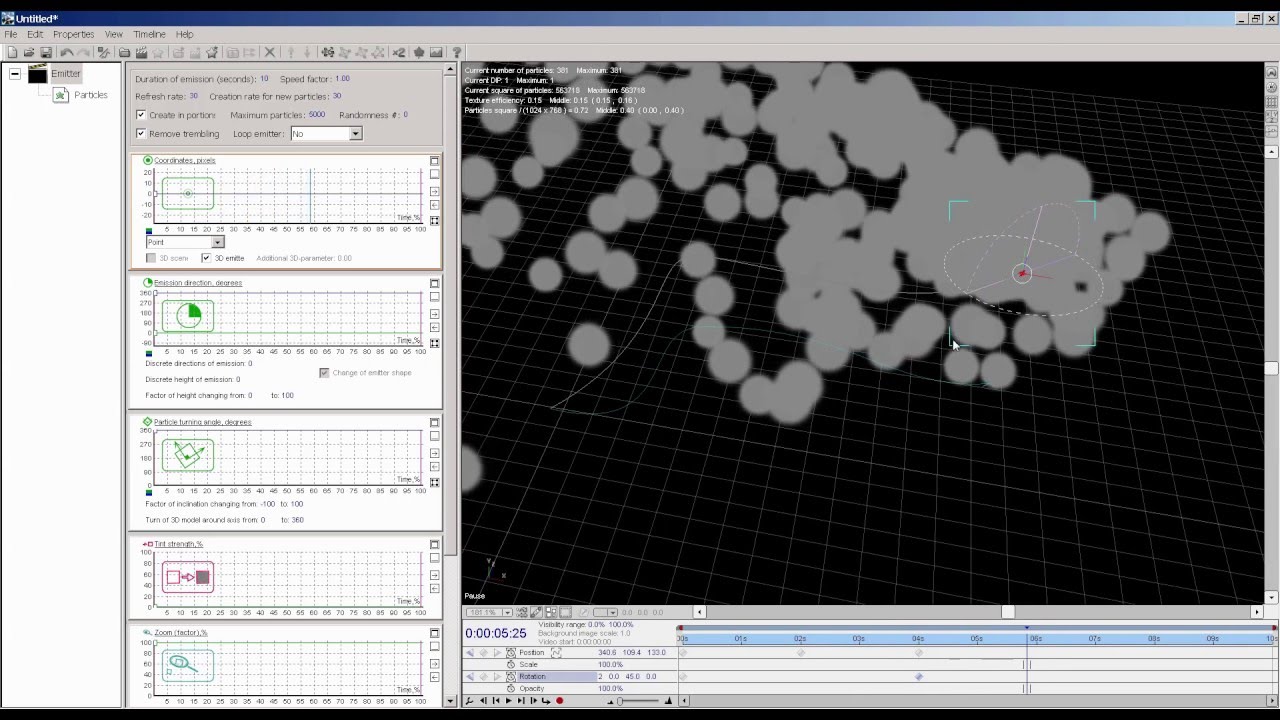Click the clapperboard emitter toolbar icon
Viewport: 1280px width, 720px height.
click(141, 52)
